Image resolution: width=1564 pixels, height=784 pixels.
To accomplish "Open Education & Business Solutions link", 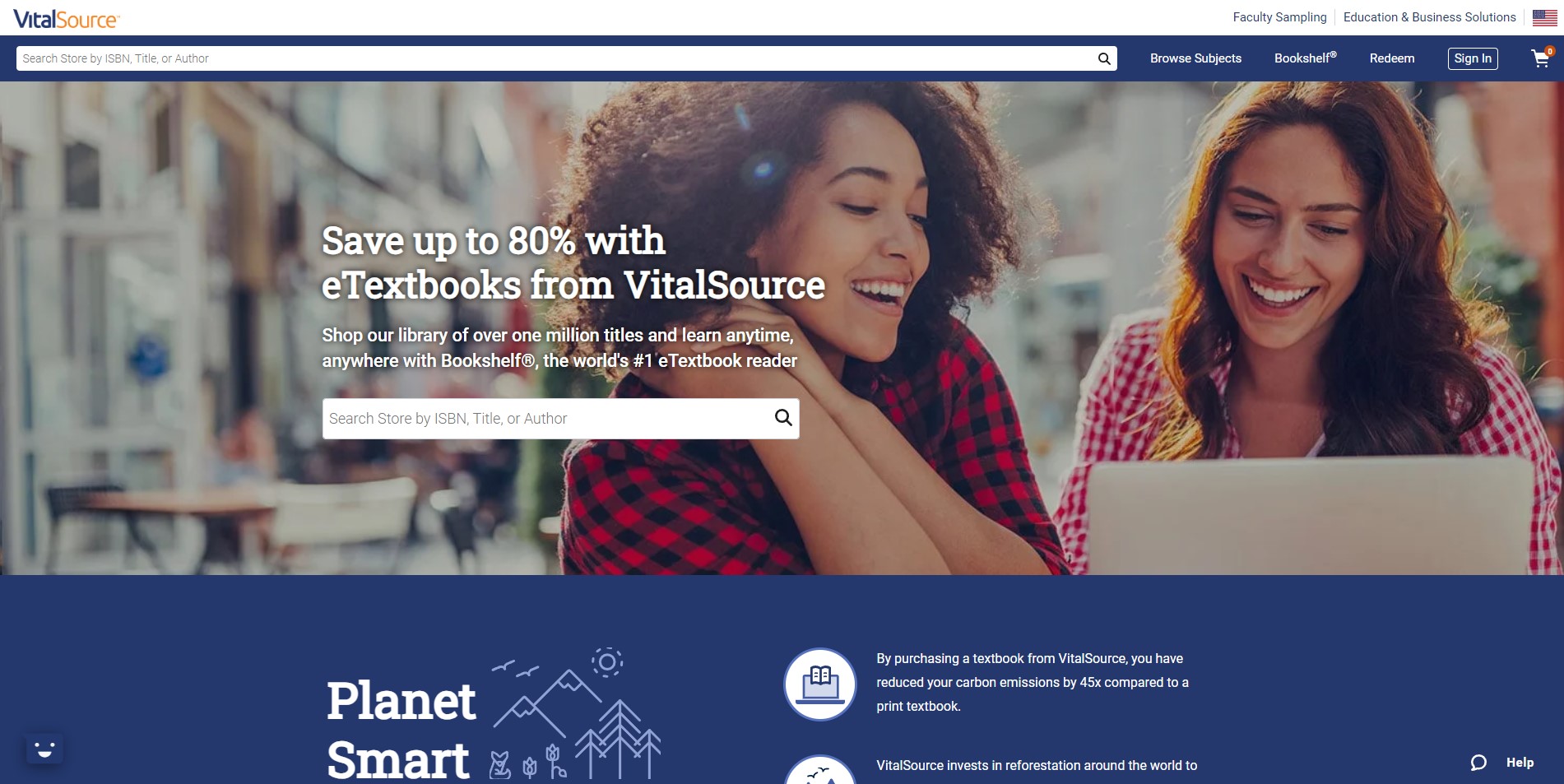I will click(1429, 17).
